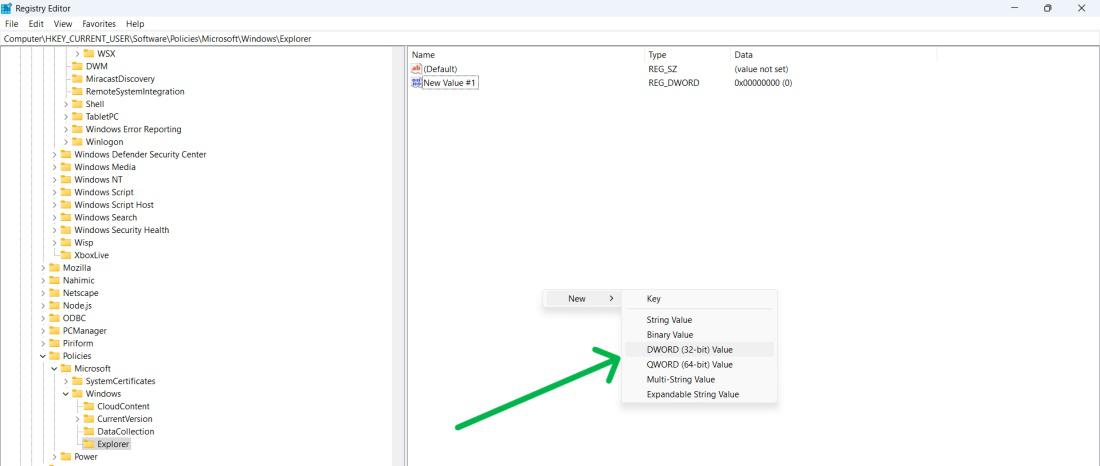
Task: Expand the Windows NT key
Action: tap(55, 180)
